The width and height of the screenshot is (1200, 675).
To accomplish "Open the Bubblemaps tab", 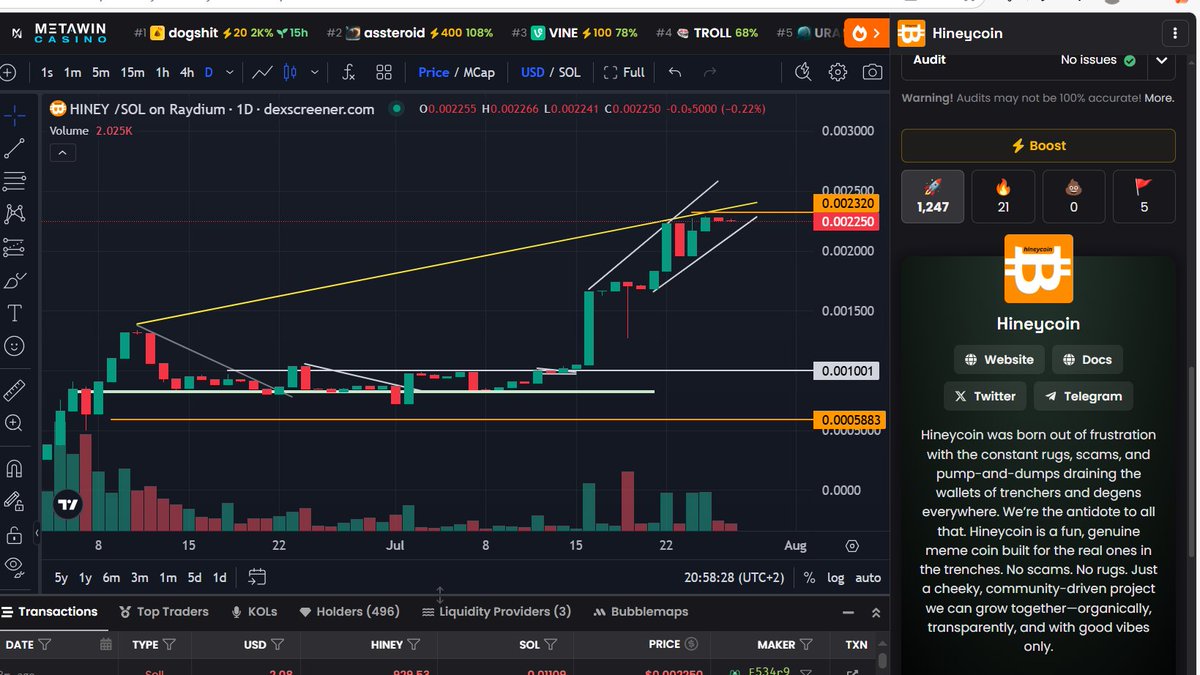I will 641,612.
